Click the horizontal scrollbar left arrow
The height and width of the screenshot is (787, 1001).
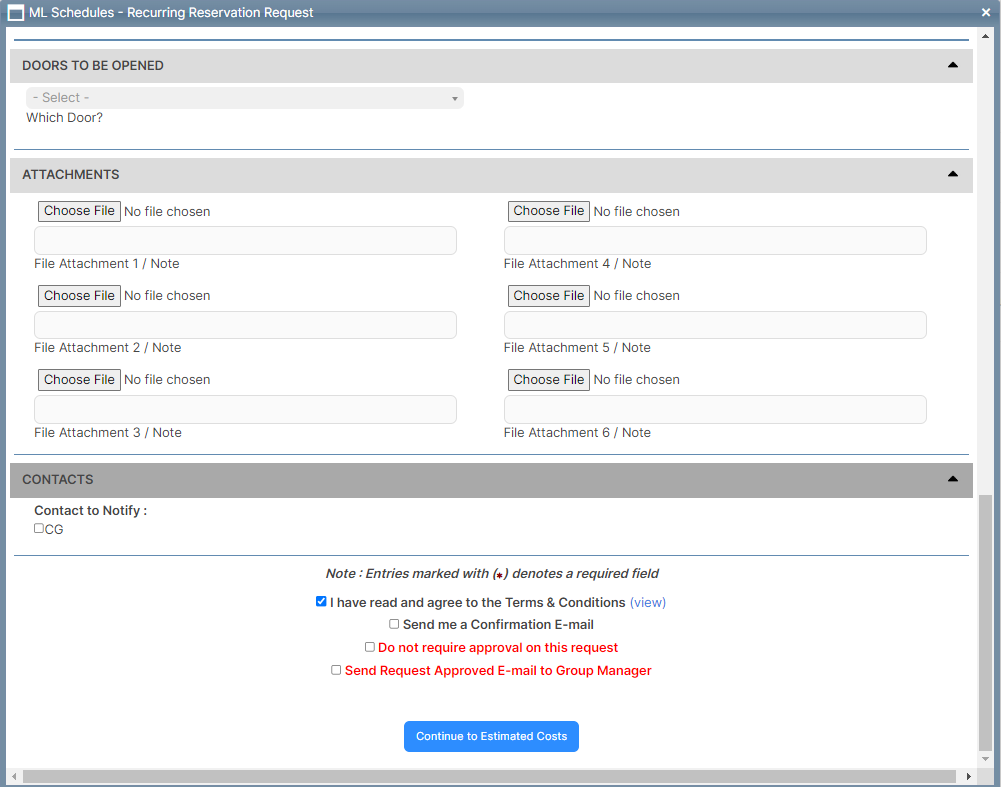[14, 776]
